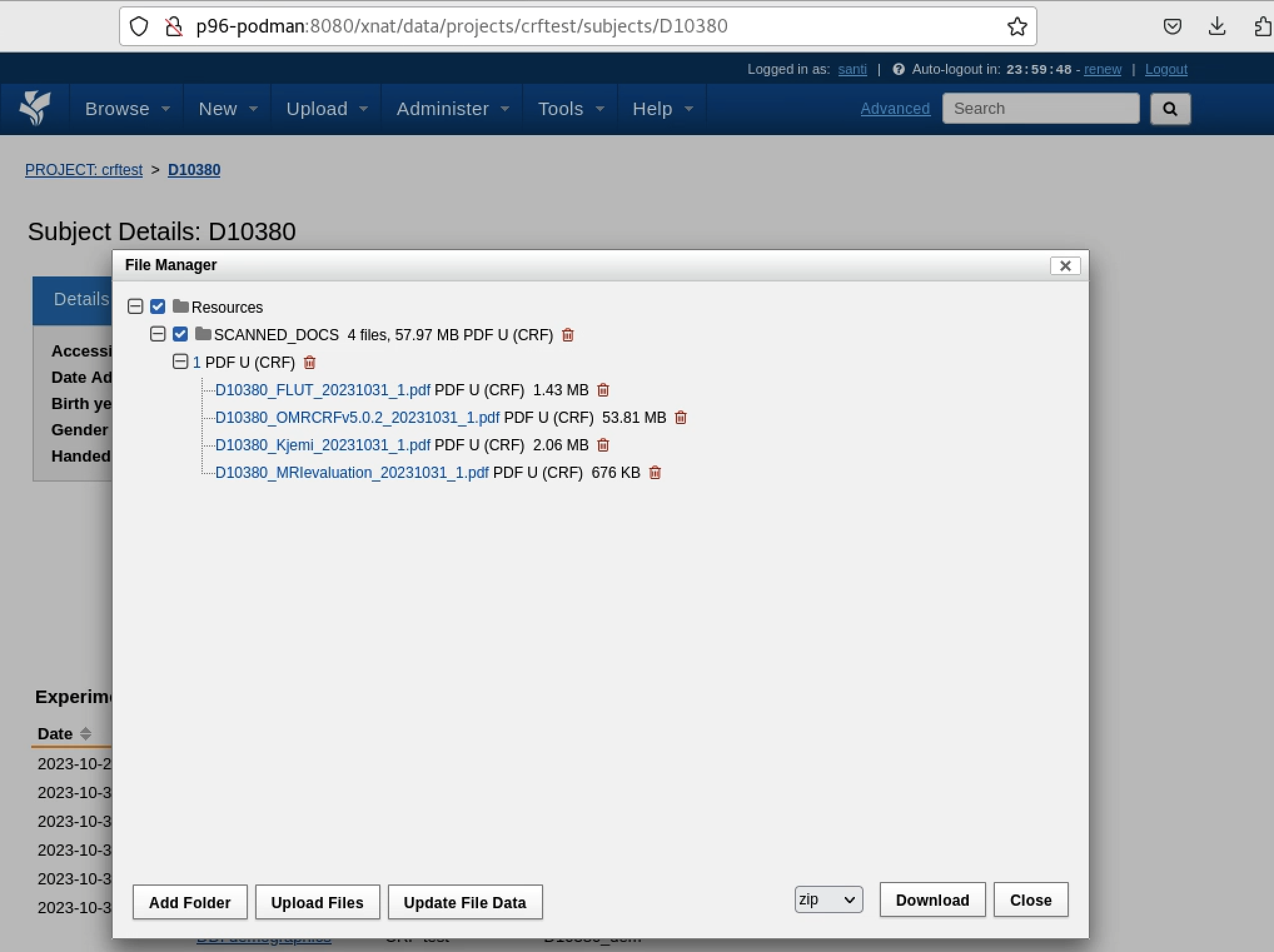Image resolution: width=1274 pixels, height=952 pixels.
Task: Open the browser downloads icon
Action: click(x=1217, y=26)
